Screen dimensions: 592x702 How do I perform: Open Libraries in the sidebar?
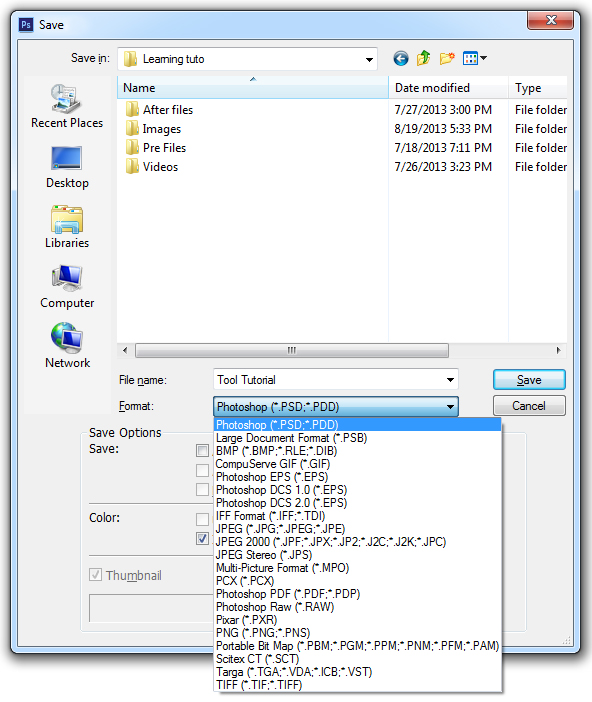pyautogui.click(x=67, y=227)
